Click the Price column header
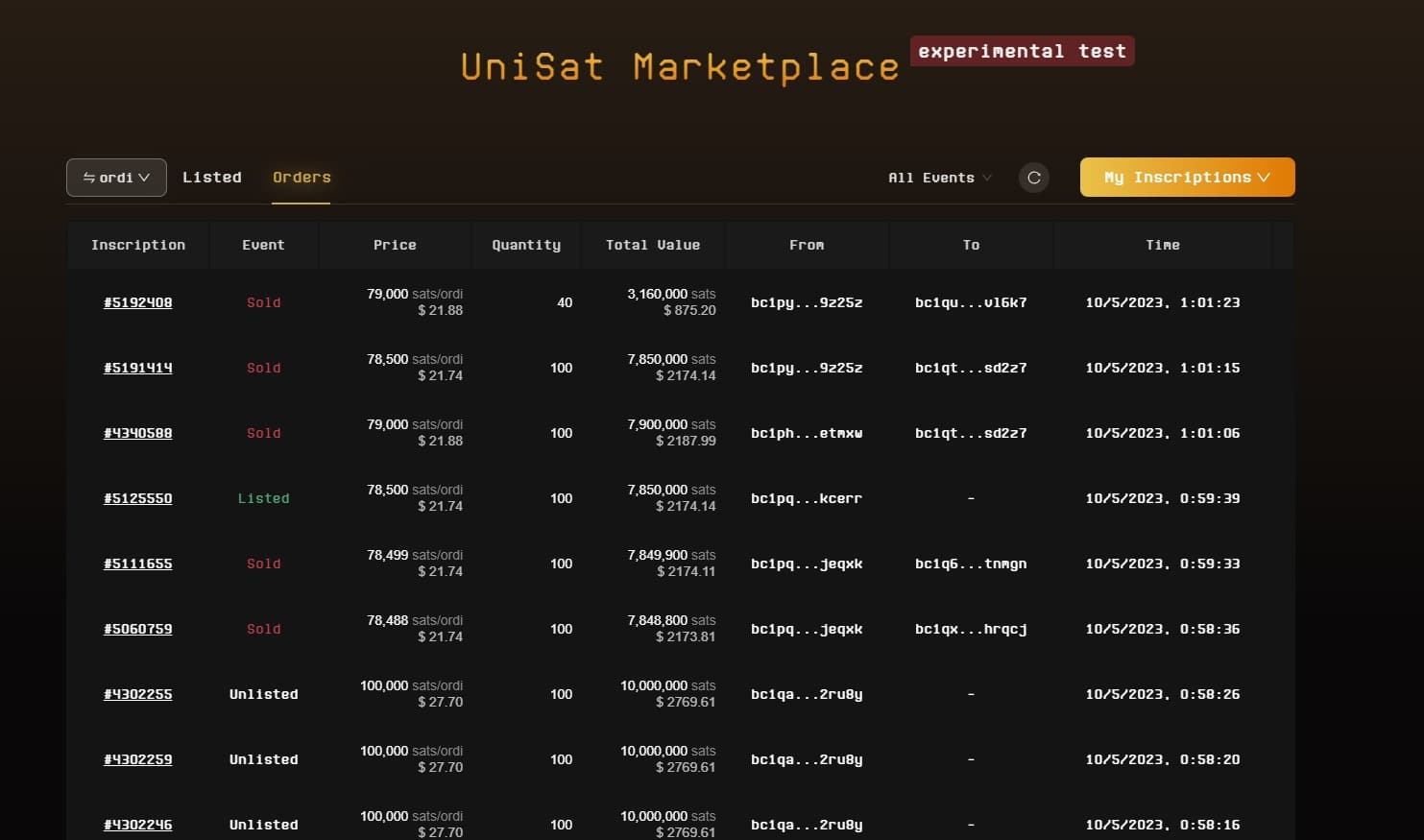Image resolution: width=1424 pixels, height=840 pixels. 395,245
